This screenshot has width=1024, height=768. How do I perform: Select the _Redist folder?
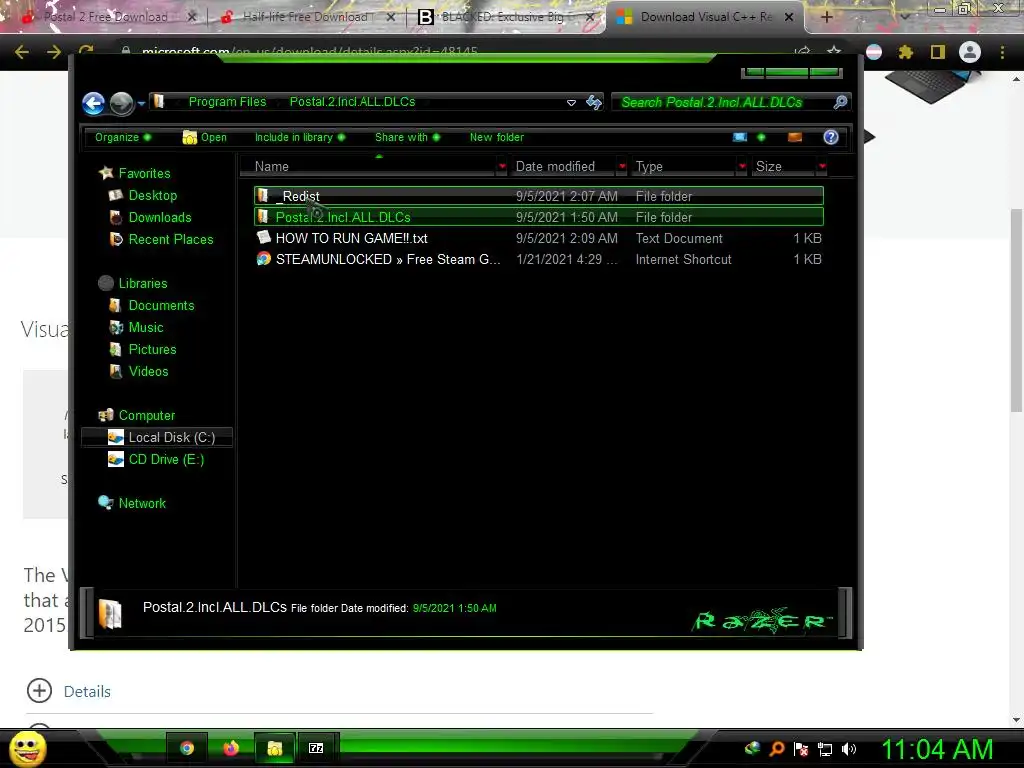point(539,196)
